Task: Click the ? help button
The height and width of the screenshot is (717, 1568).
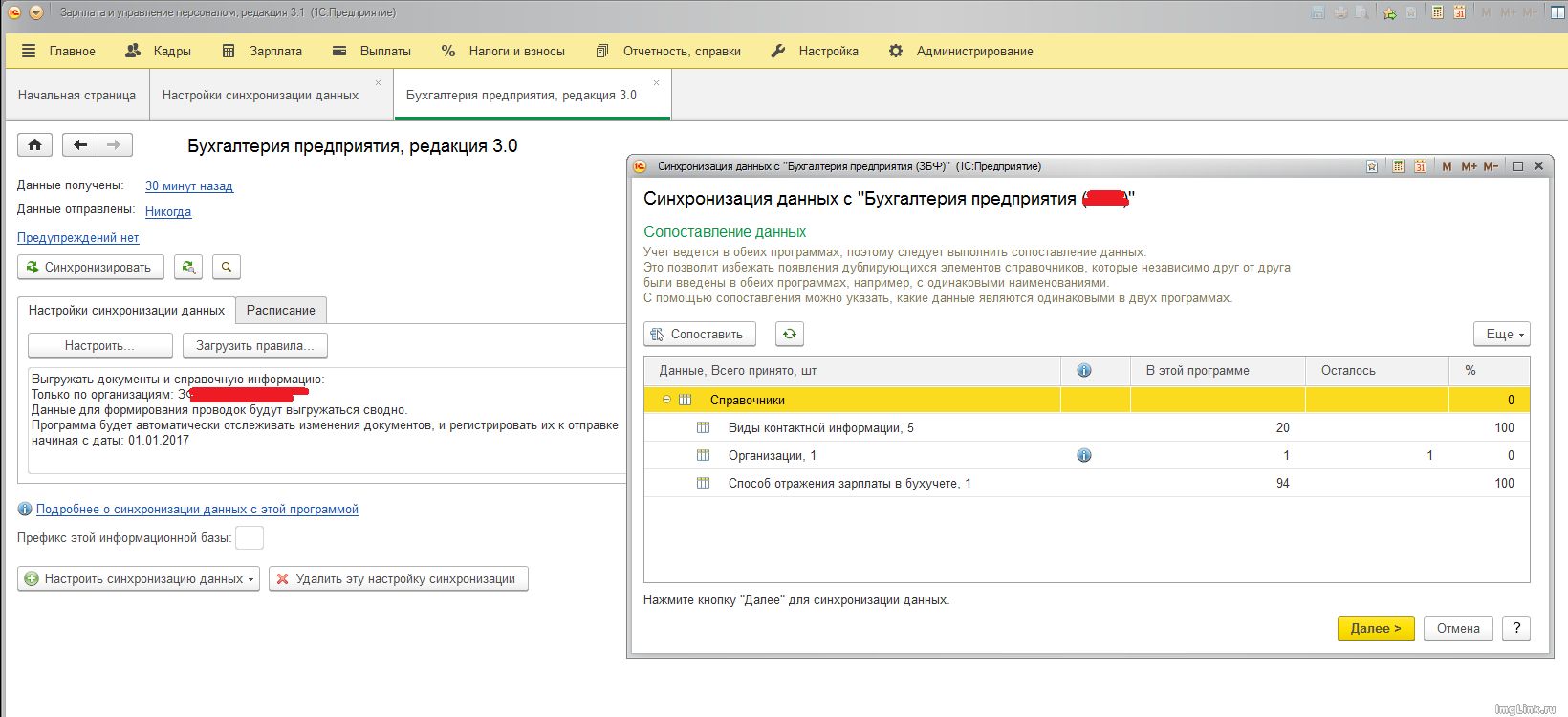Action: click(x=1516, y=628)
